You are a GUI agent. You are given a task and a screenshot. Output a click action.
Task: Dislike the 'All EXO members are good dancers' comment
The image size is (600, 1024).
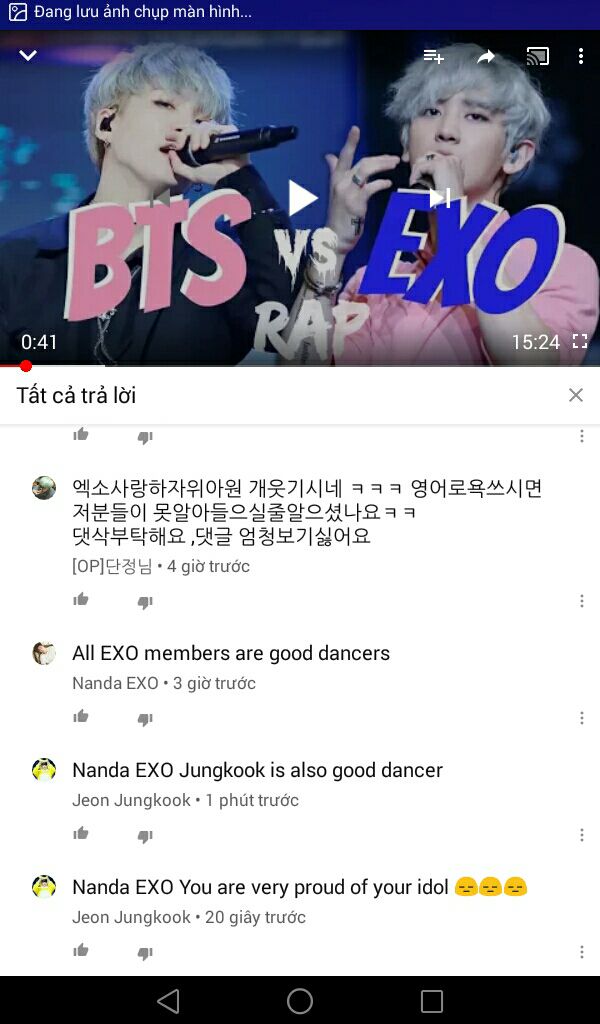tap(145, 719)
